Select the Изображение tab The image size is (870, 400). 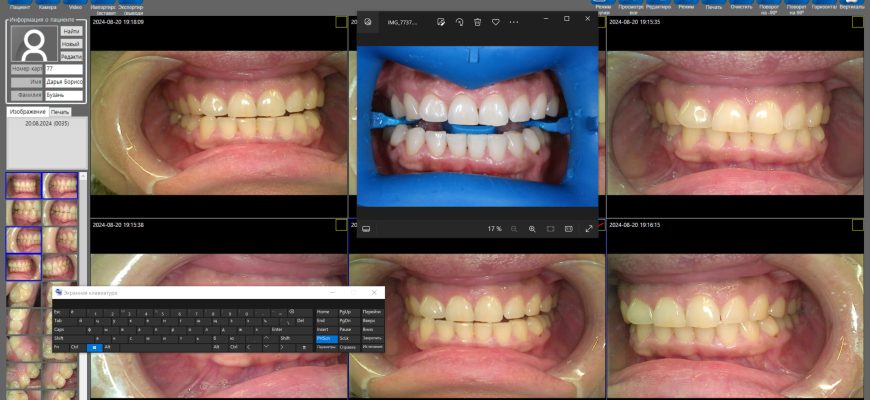click(x=27, y=112)
